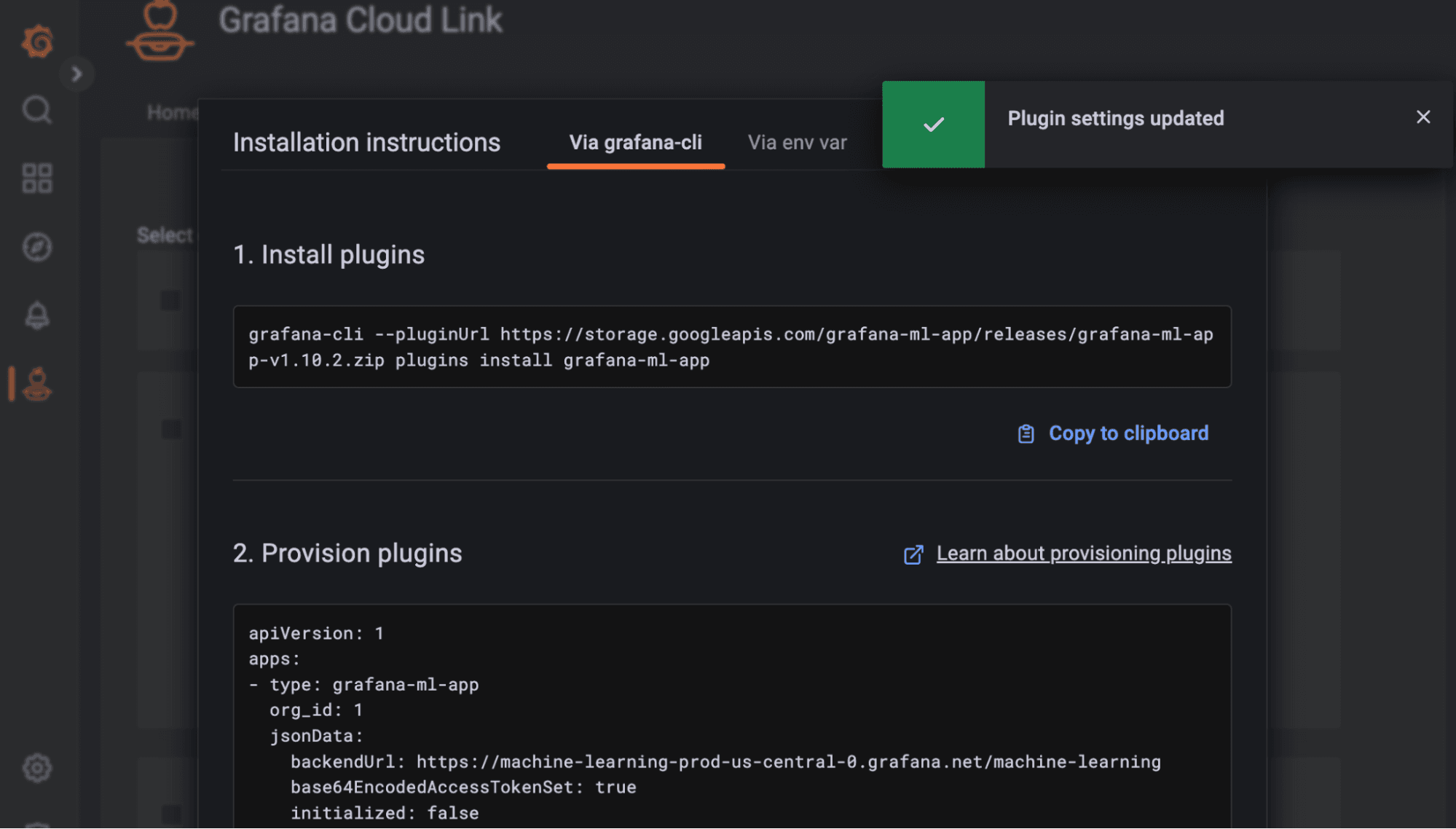Click the 'type: grafana-ml-app' line
Viewport: 1456px width, 829px height.
(364, 685)
